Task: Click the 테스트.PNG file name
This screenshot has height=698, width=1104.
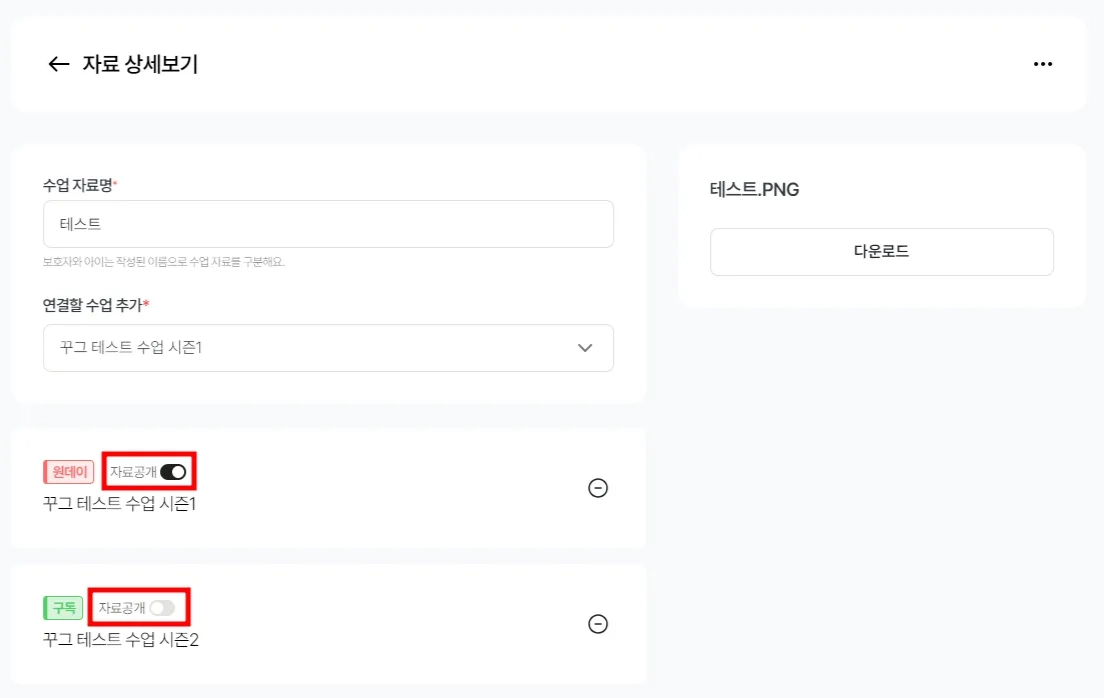Action: (x=755, y=190)
